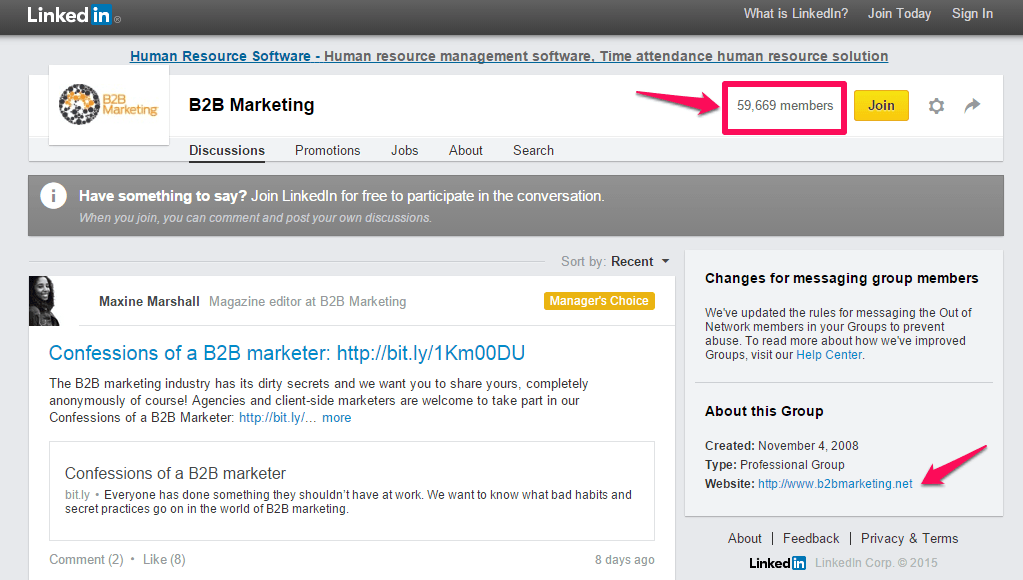Open Confessions of a B2B marketer headline

tap(287, 353)
